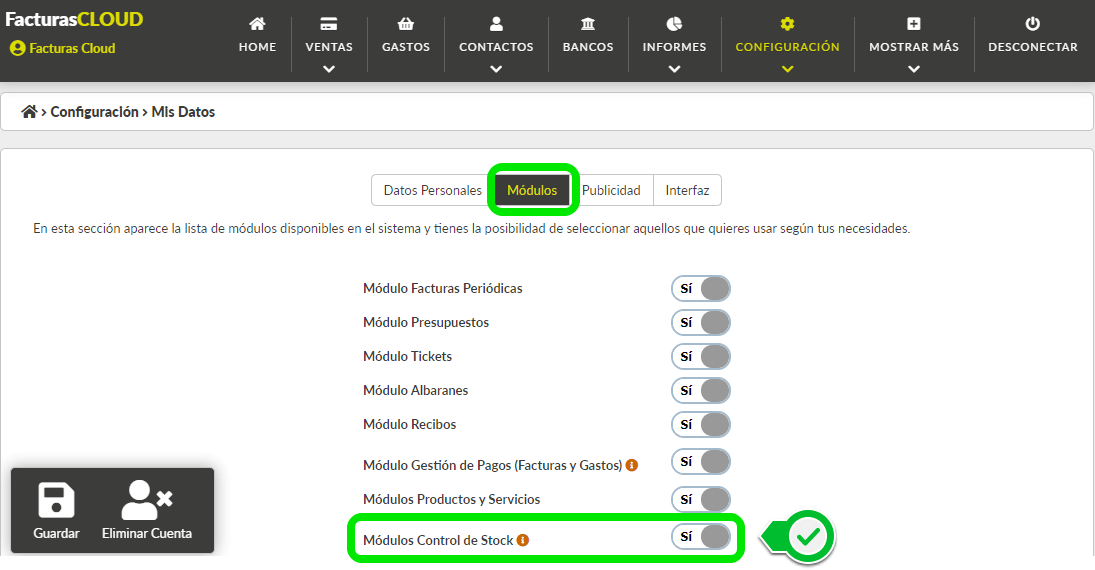Click the Contactos person icon

[496, 24]
